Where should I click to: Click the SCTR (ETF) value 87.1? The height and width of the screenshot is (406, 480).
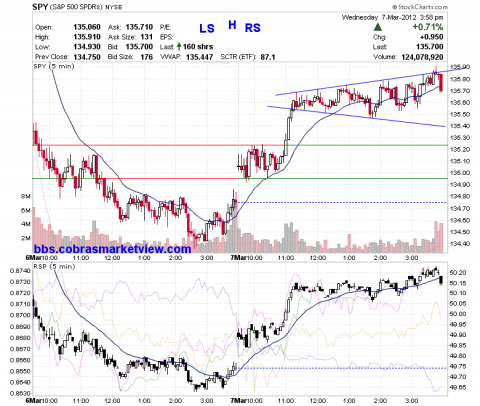pyautogui.click(x=268, y=57)
